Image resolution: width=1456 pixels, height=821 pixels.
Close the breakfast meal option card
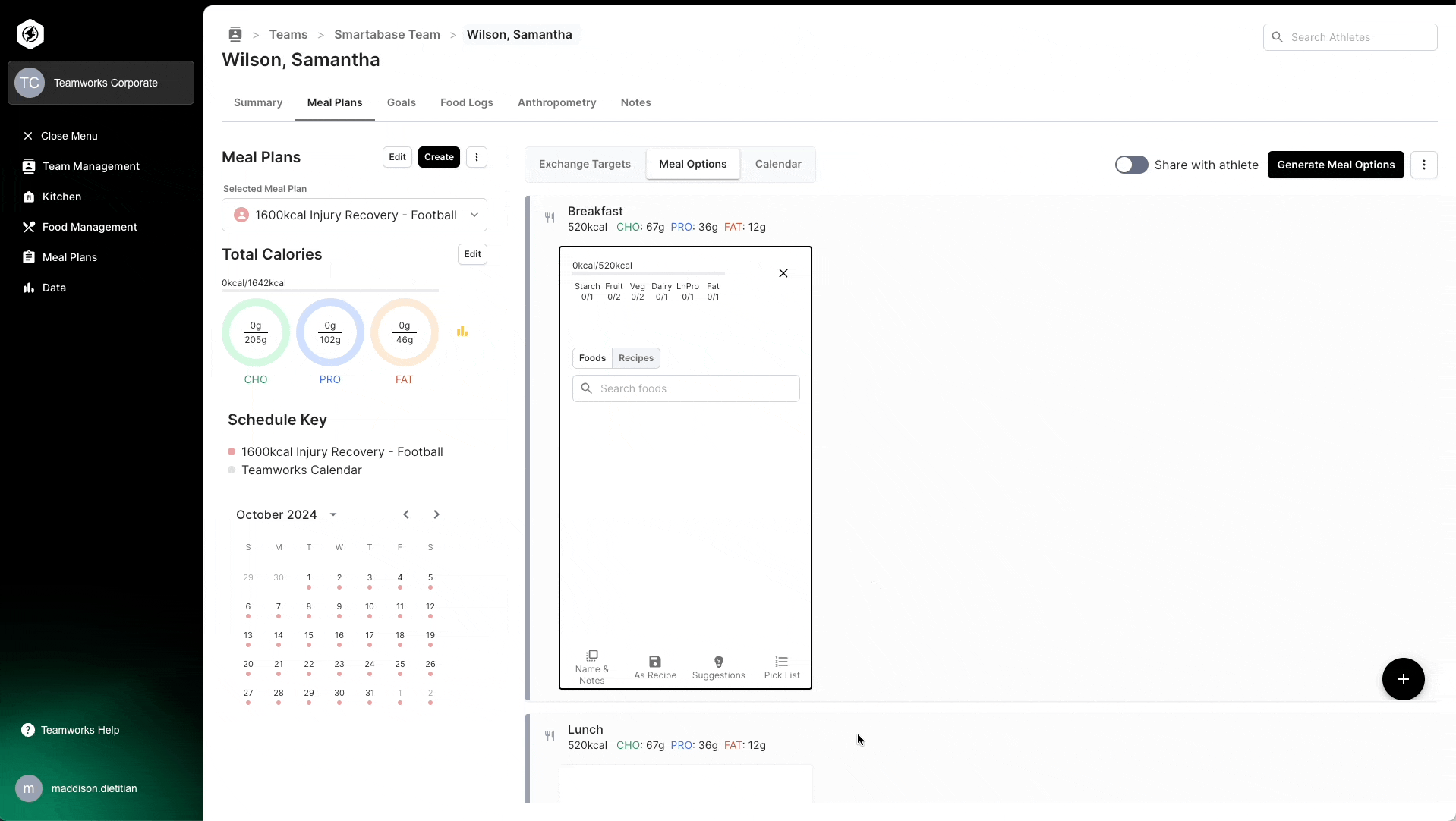tap(783, 273)
